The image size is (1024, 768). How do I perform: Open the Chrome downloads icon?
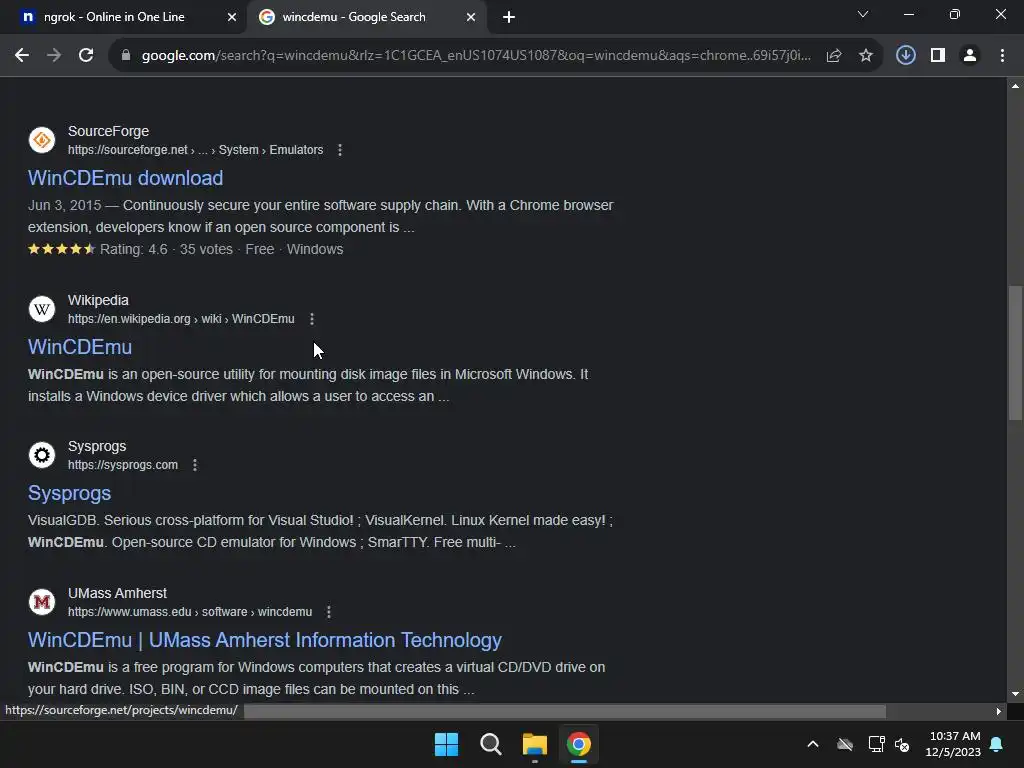tap(906, 56)
